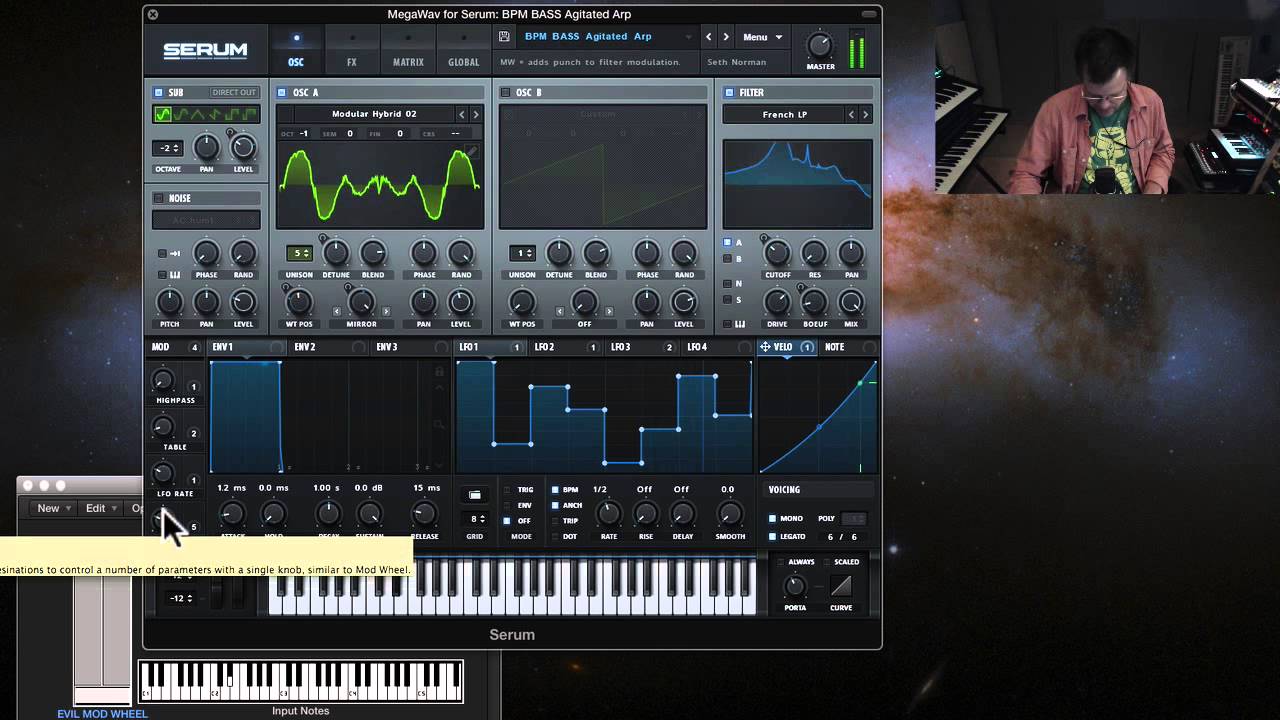Image resolution: width=1280 pixels, height=720 pixels.
Task: Select the LFO4 tab
Action: (x=717, y=347)
